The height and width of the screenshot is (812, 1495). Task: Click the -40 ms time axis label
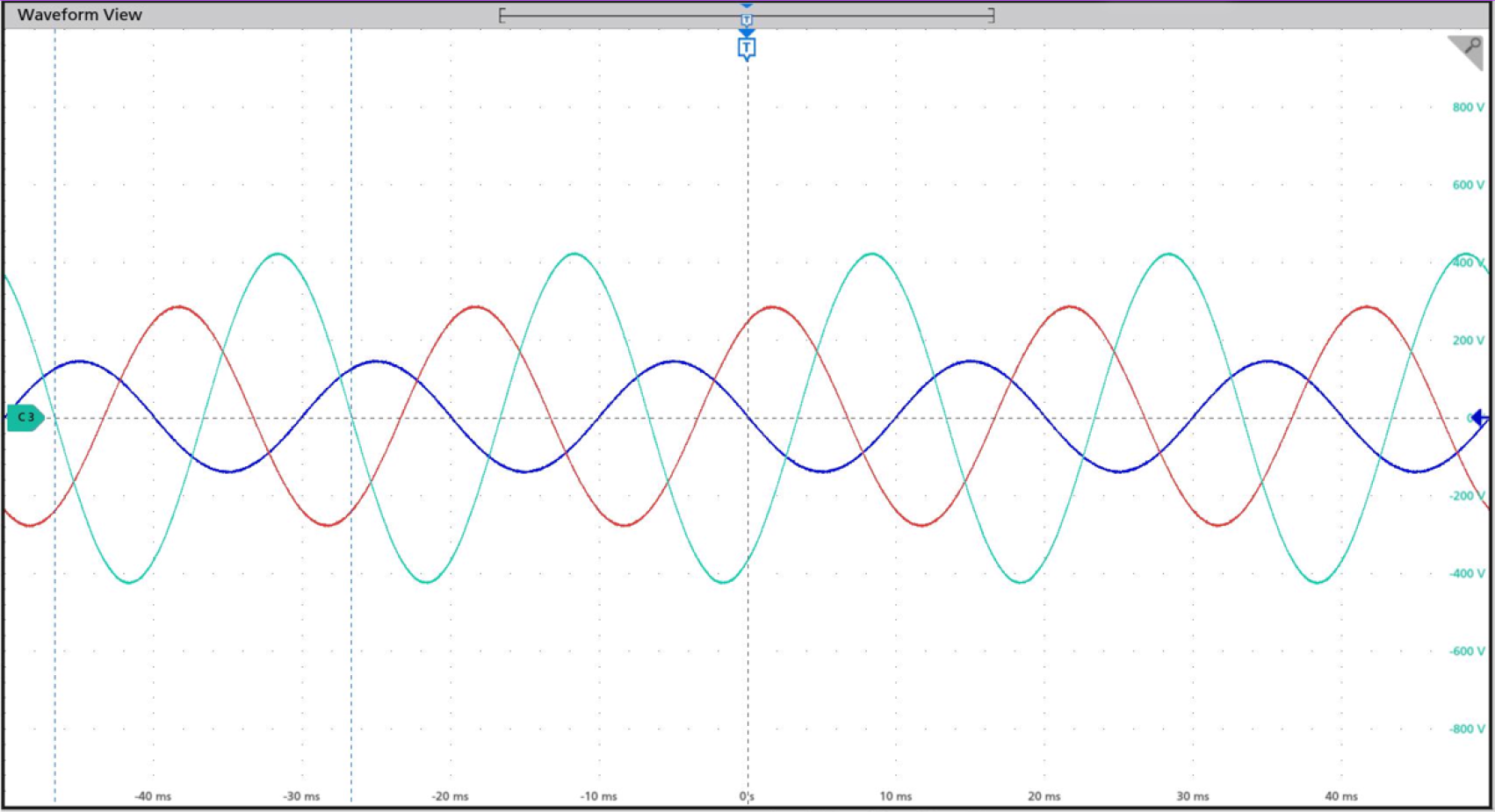click(153, 796)
